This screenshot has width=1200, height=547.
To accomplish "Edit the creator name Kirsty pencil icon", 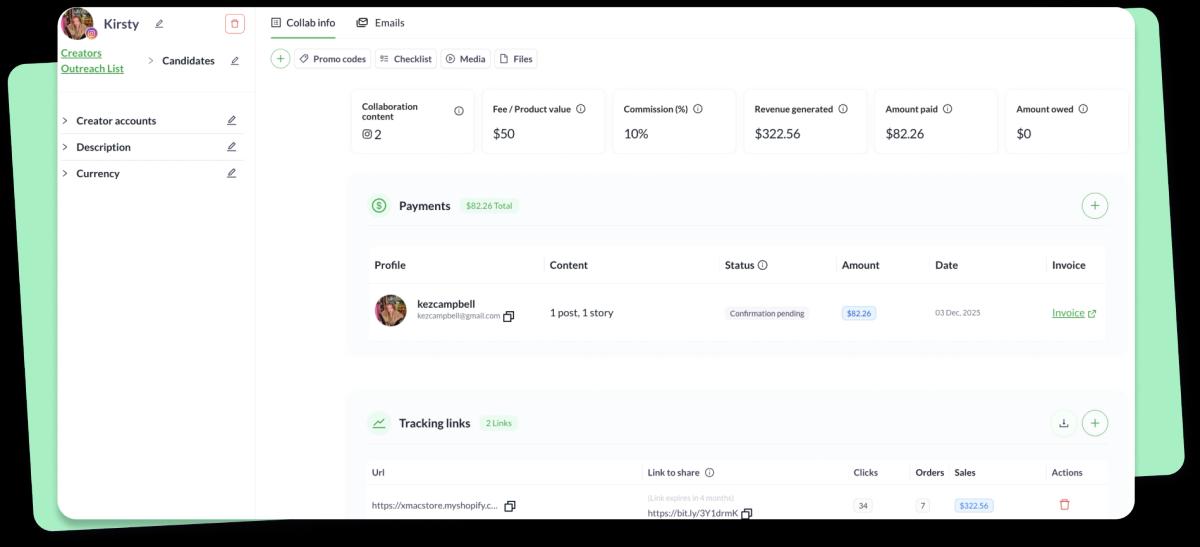I will tap(159, 24).
